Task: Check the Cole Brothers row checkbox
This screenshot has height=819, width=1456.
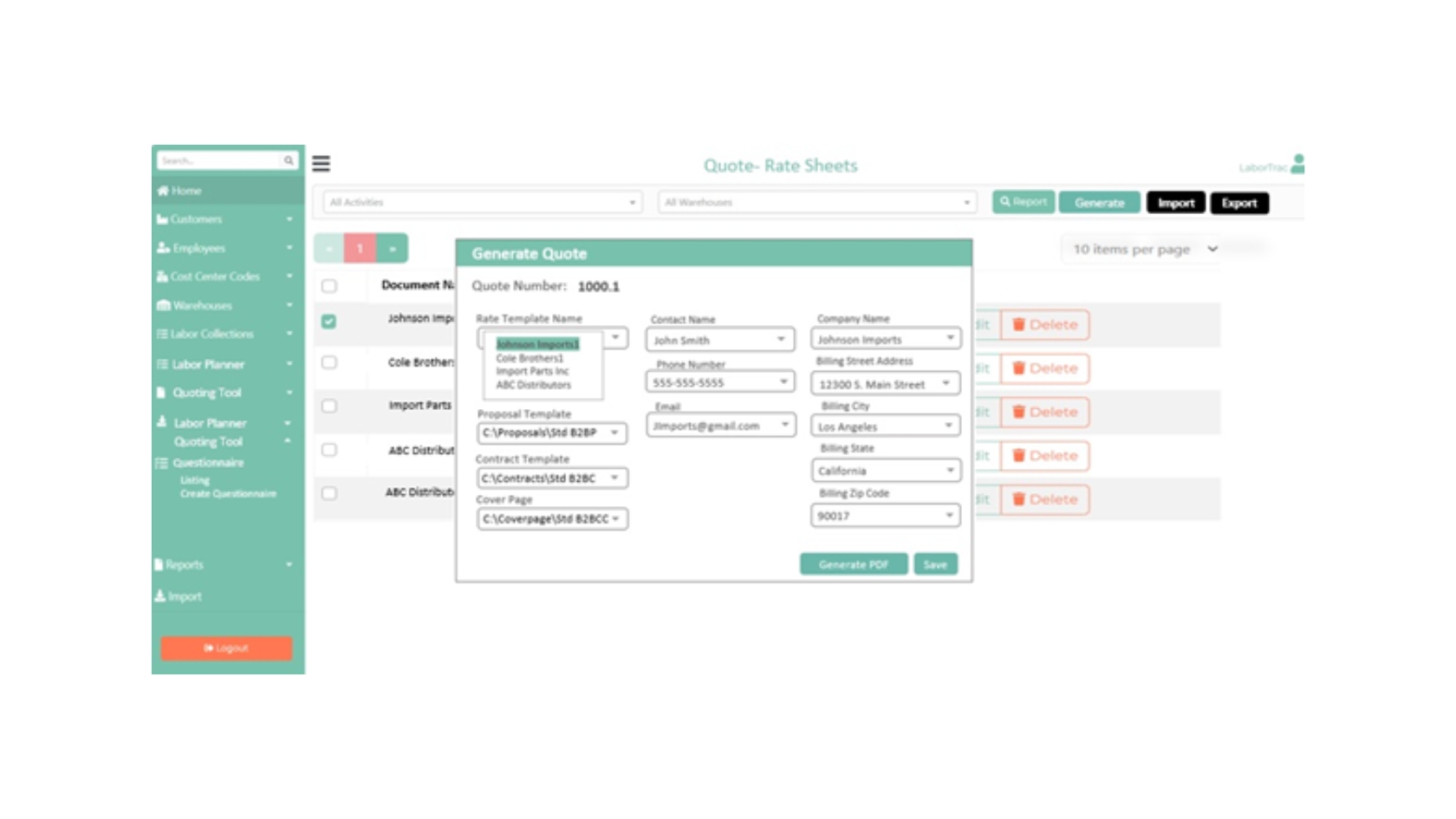Action: [329, 362]
